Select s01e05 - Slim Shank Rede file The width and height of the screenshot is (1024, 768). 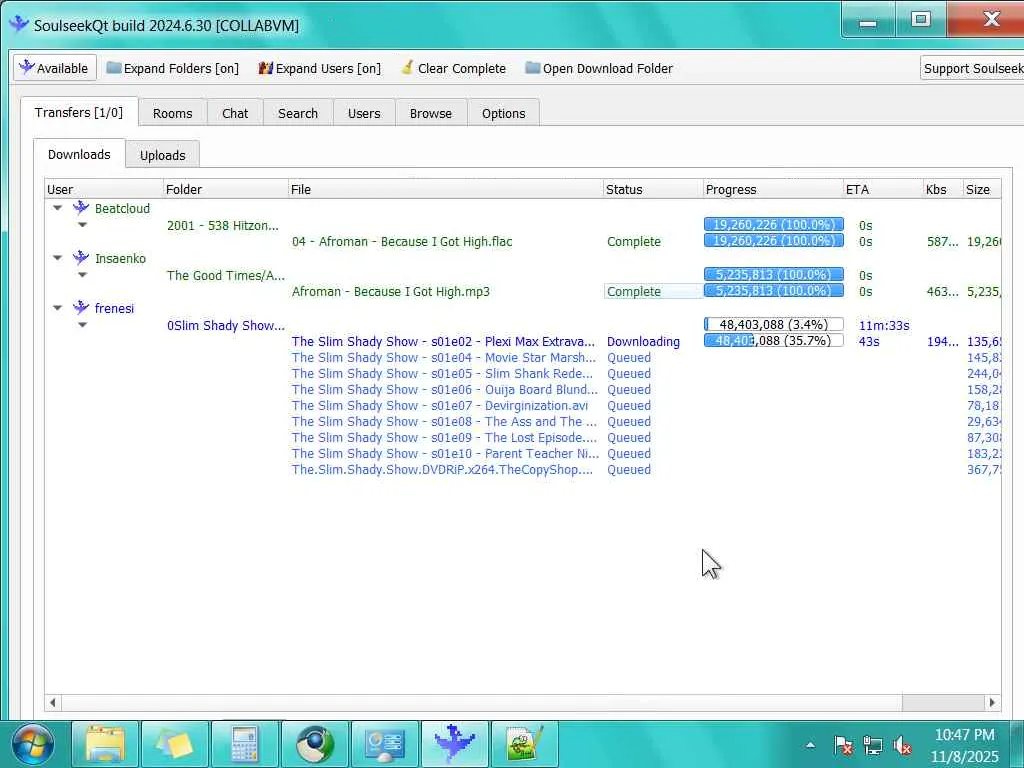click(443, 374)
